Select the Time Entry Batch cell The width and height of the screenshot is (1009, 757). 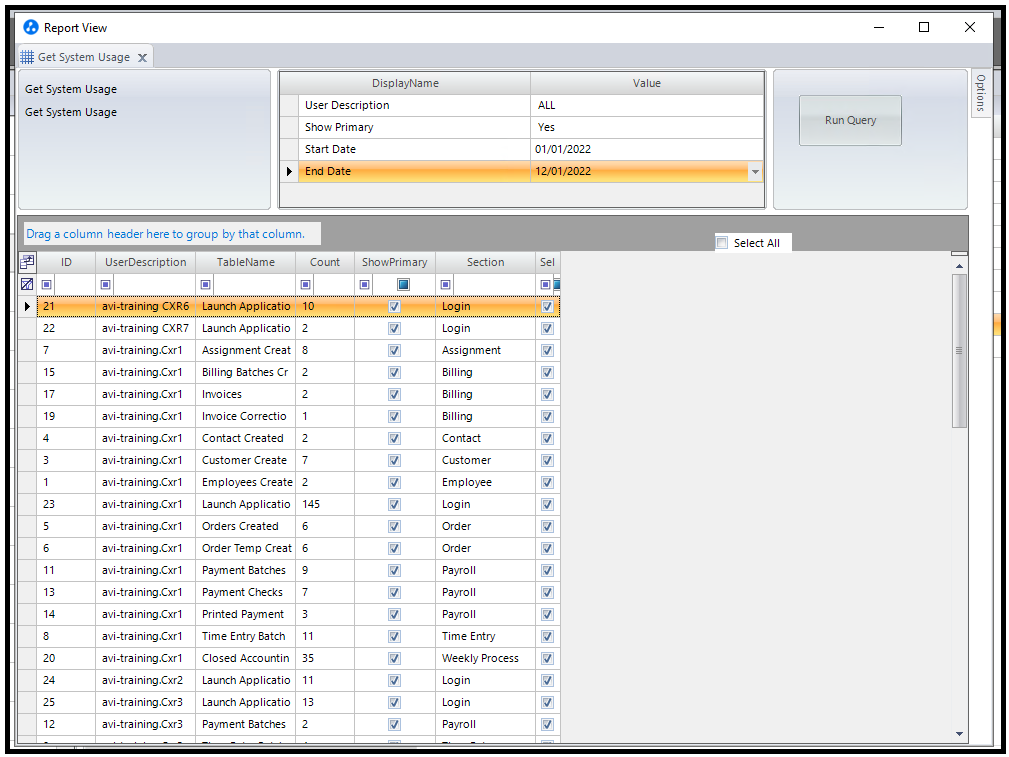245,636
